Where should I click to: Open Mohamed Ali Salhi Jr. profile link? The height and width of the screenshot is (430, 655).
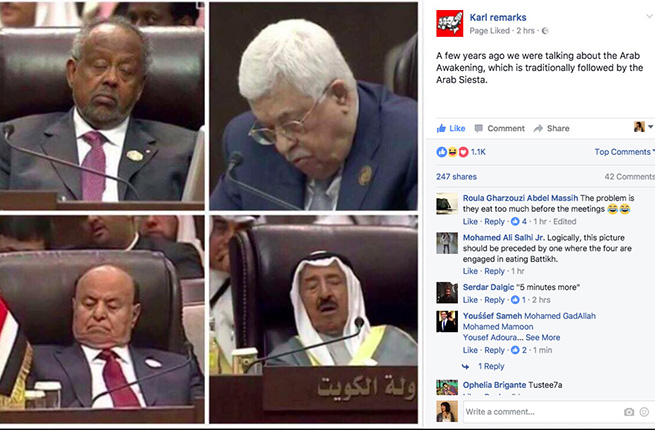tap(503, 238)
